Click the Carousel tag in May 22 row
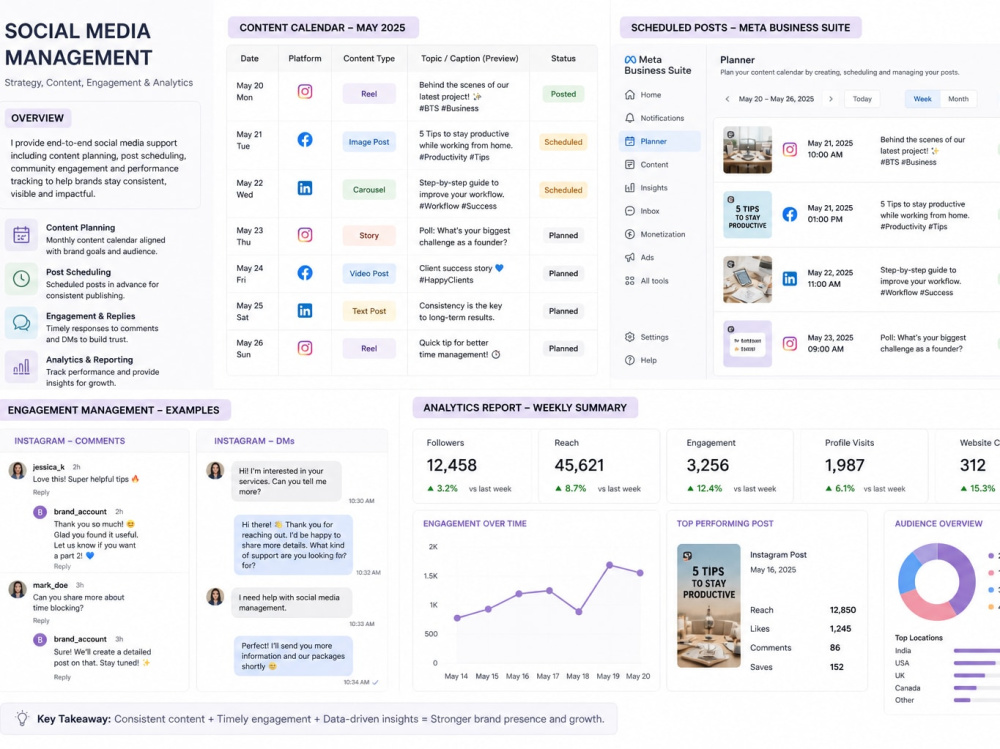The height and width of the screenshot is (749, 1000). click(x=369, y=189)
